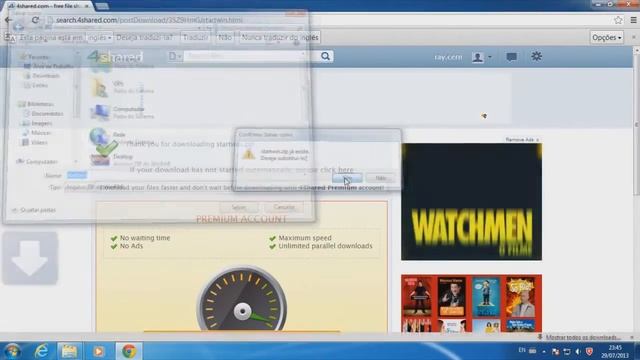The height and width of the screenshot is (360, 640).
Task: Click the network icon in the system tray
Action: tap(567, 351)
